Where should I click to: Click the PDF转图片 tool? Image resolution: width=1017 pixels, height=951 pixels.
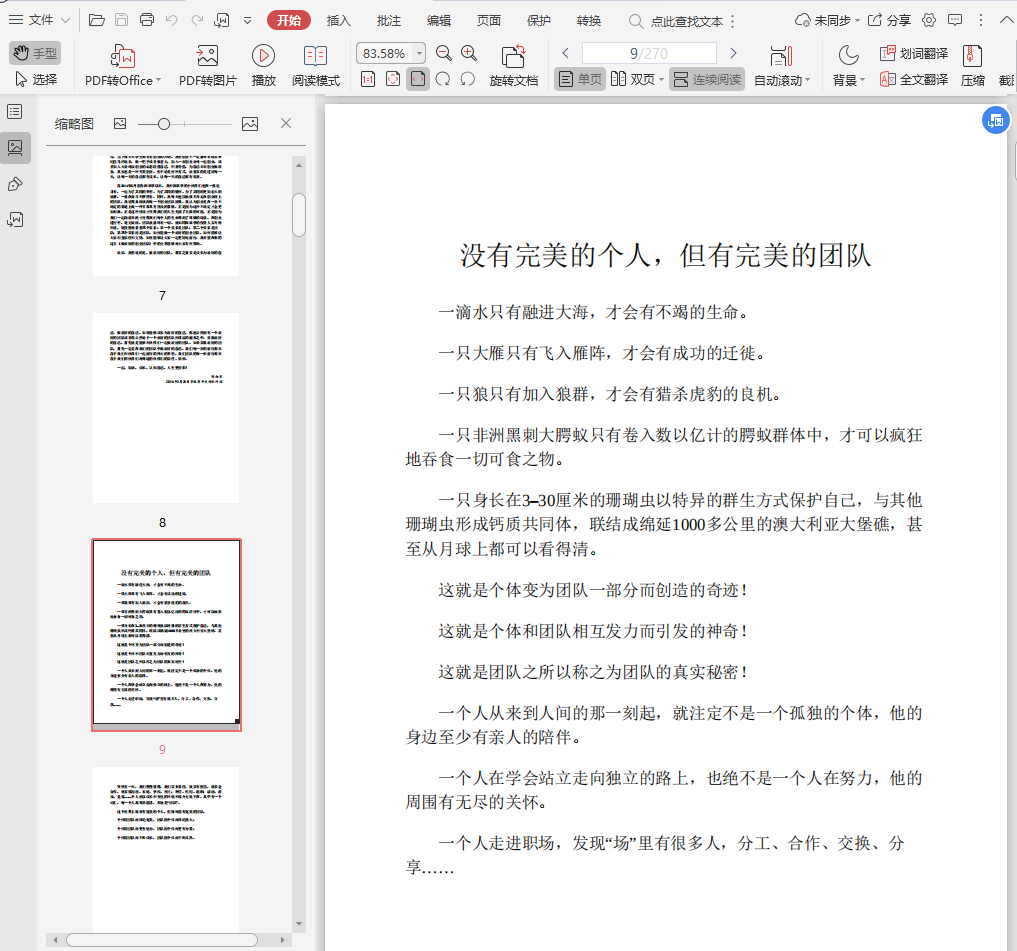pos(208,66)
